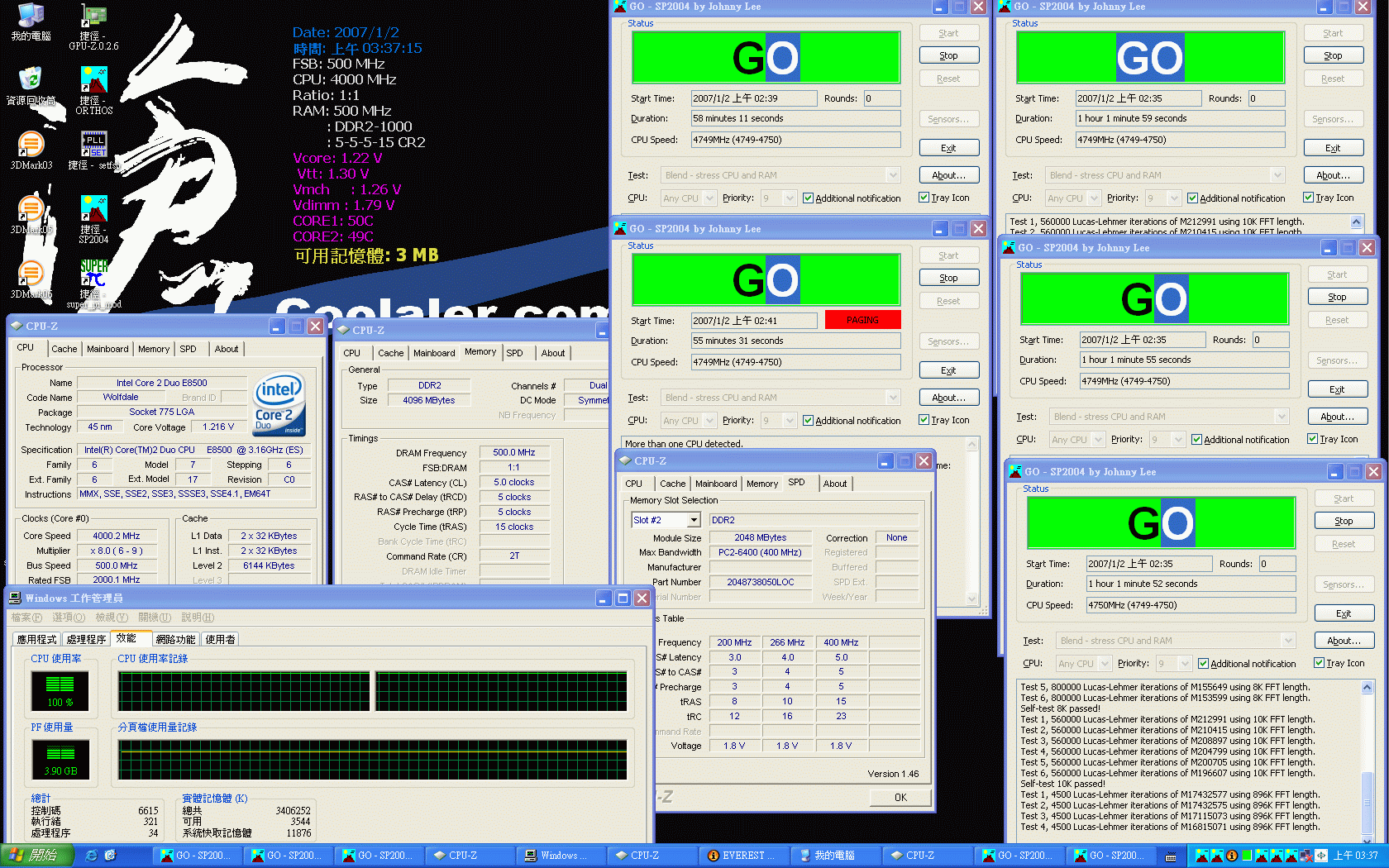Image resolution: width=1389 pixels, height=868 pixels.
Task: Switch to the 使用者 tab in Task Manager
Action: [x=220, y=639]
